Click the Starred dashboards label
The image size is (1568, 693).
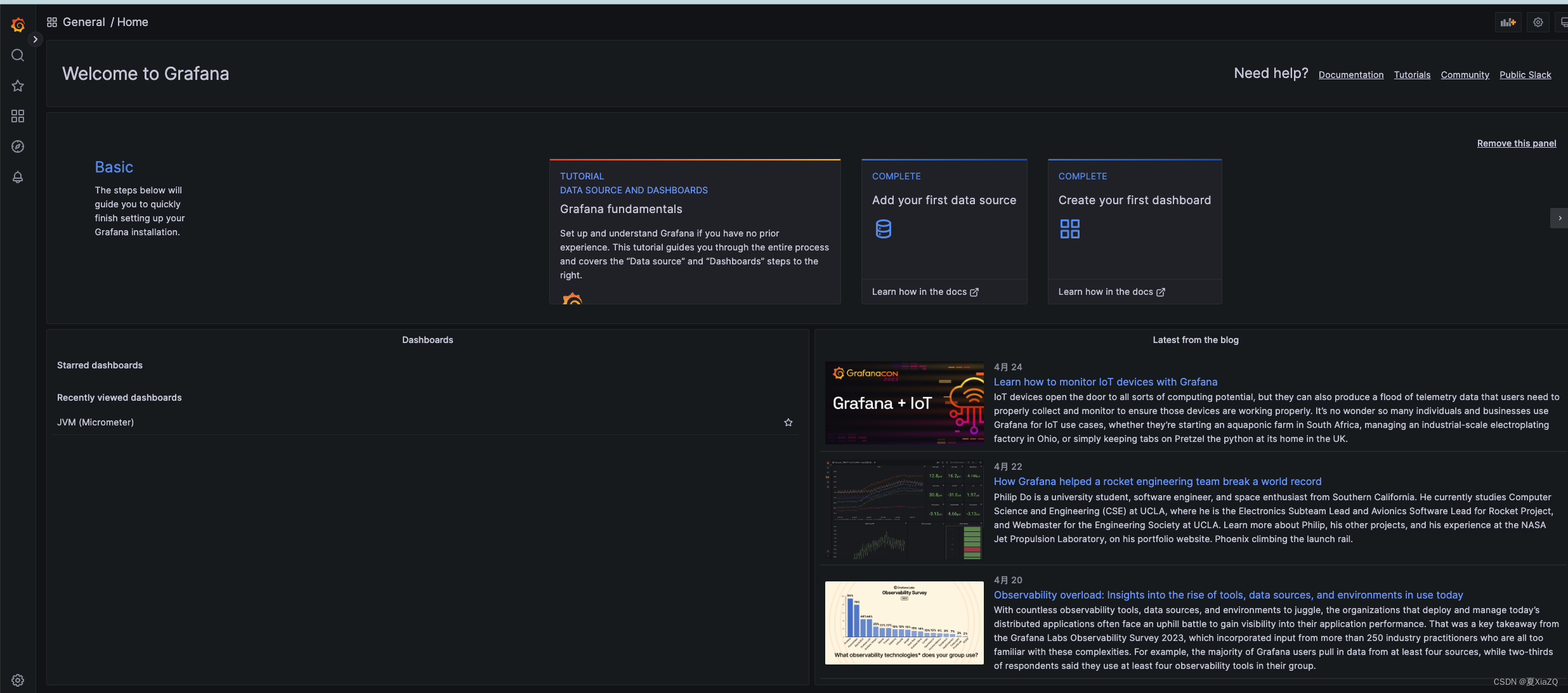click(100, 365)
